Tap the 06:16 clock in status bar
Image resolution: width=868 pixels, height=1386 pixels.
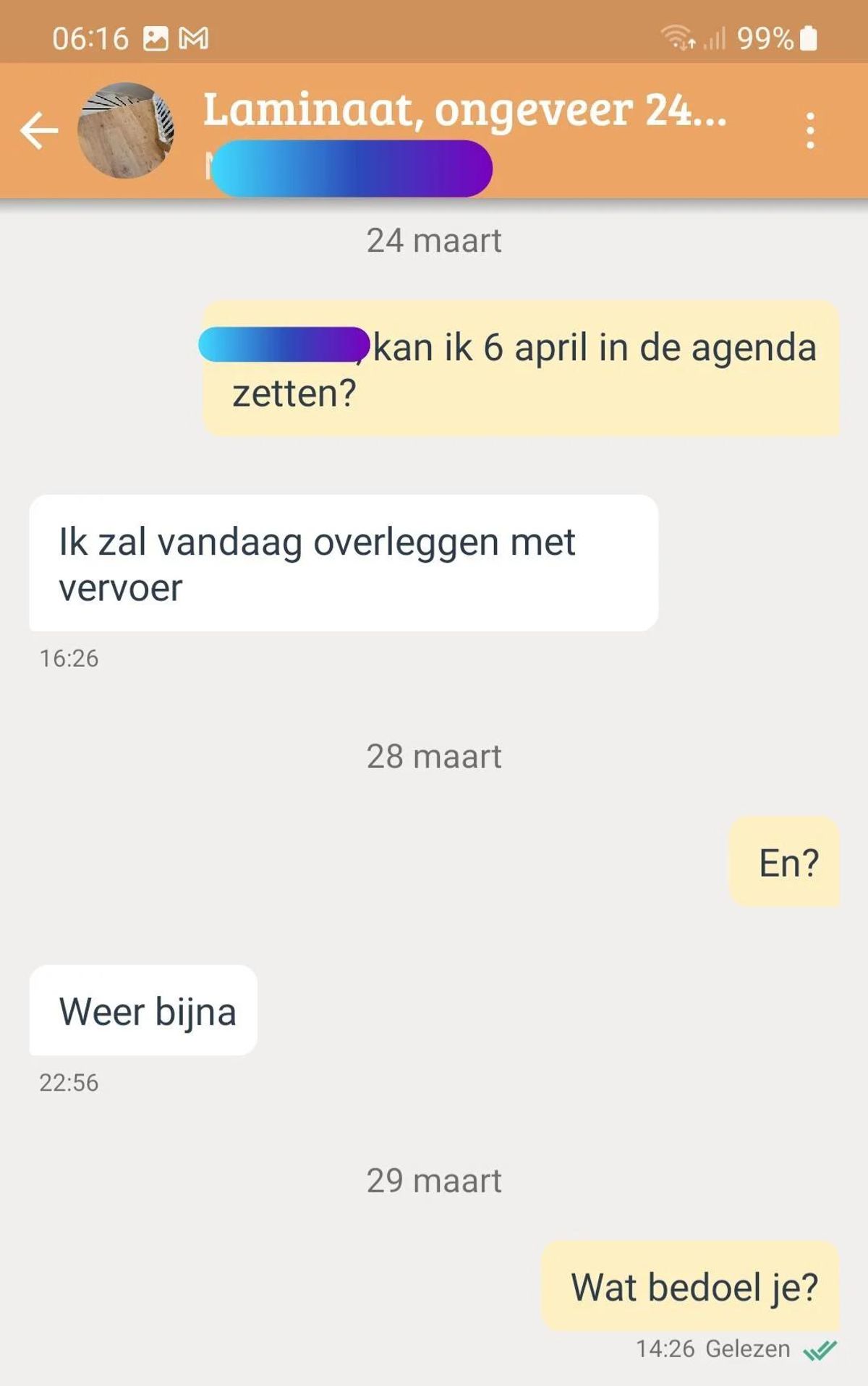click(90, 38)
